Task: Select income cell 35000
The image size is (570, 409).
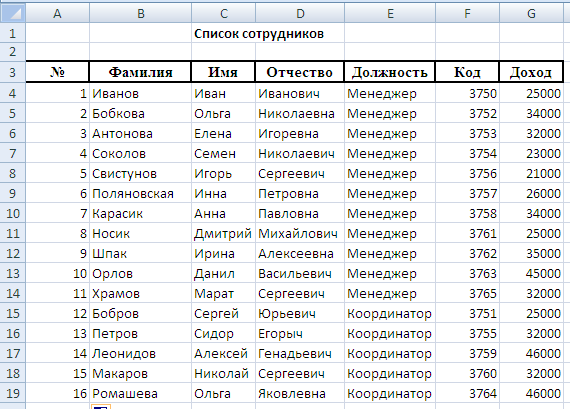Action: click(x=531, y=253)
